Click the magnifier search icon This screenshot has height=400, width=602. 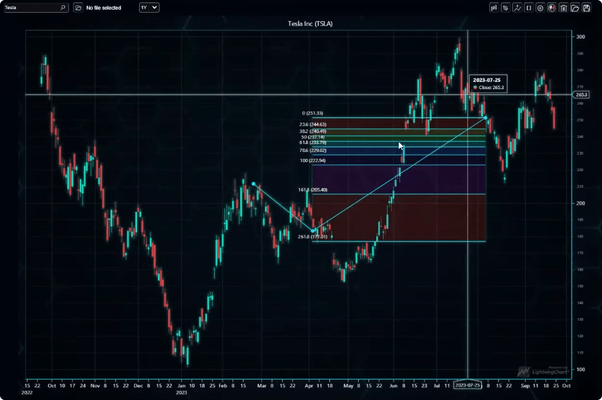(63, 8)
